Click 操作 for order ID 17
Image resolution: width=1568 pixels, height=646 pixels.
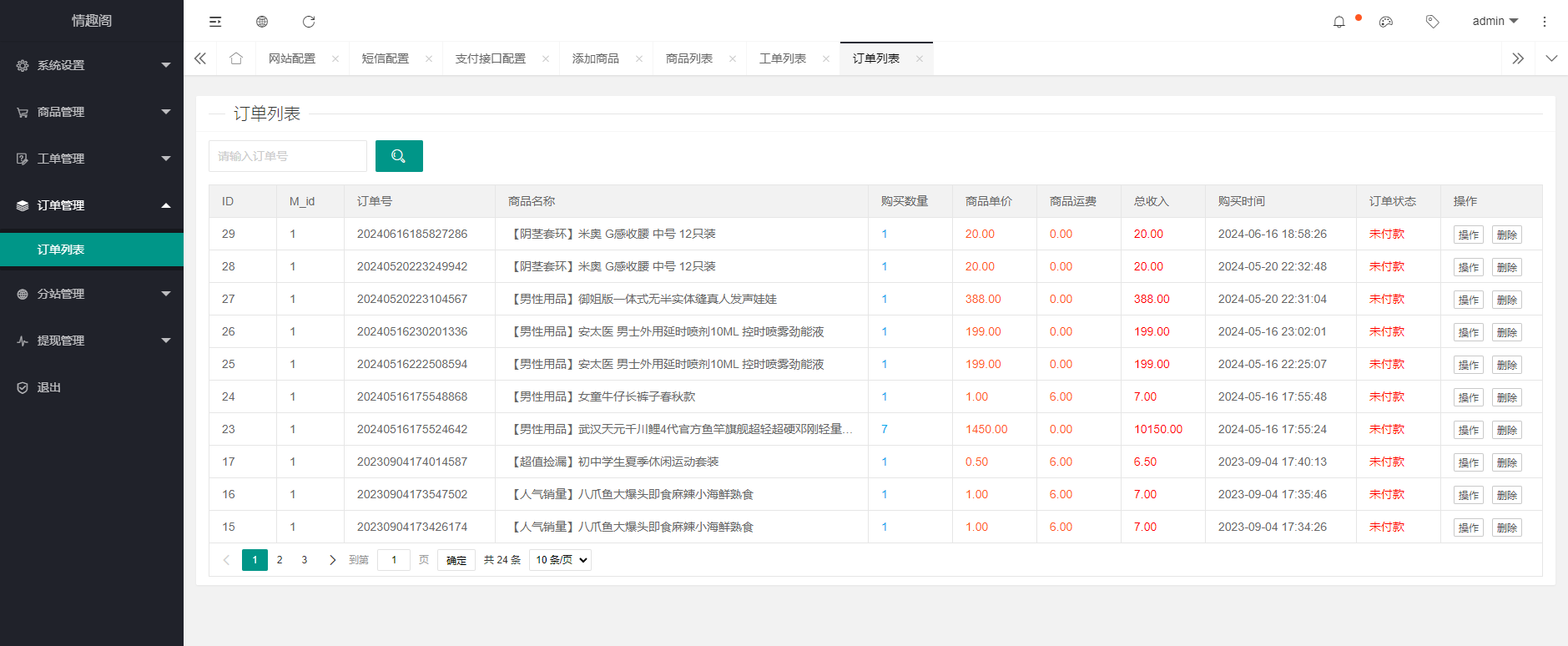(1469, 462)
